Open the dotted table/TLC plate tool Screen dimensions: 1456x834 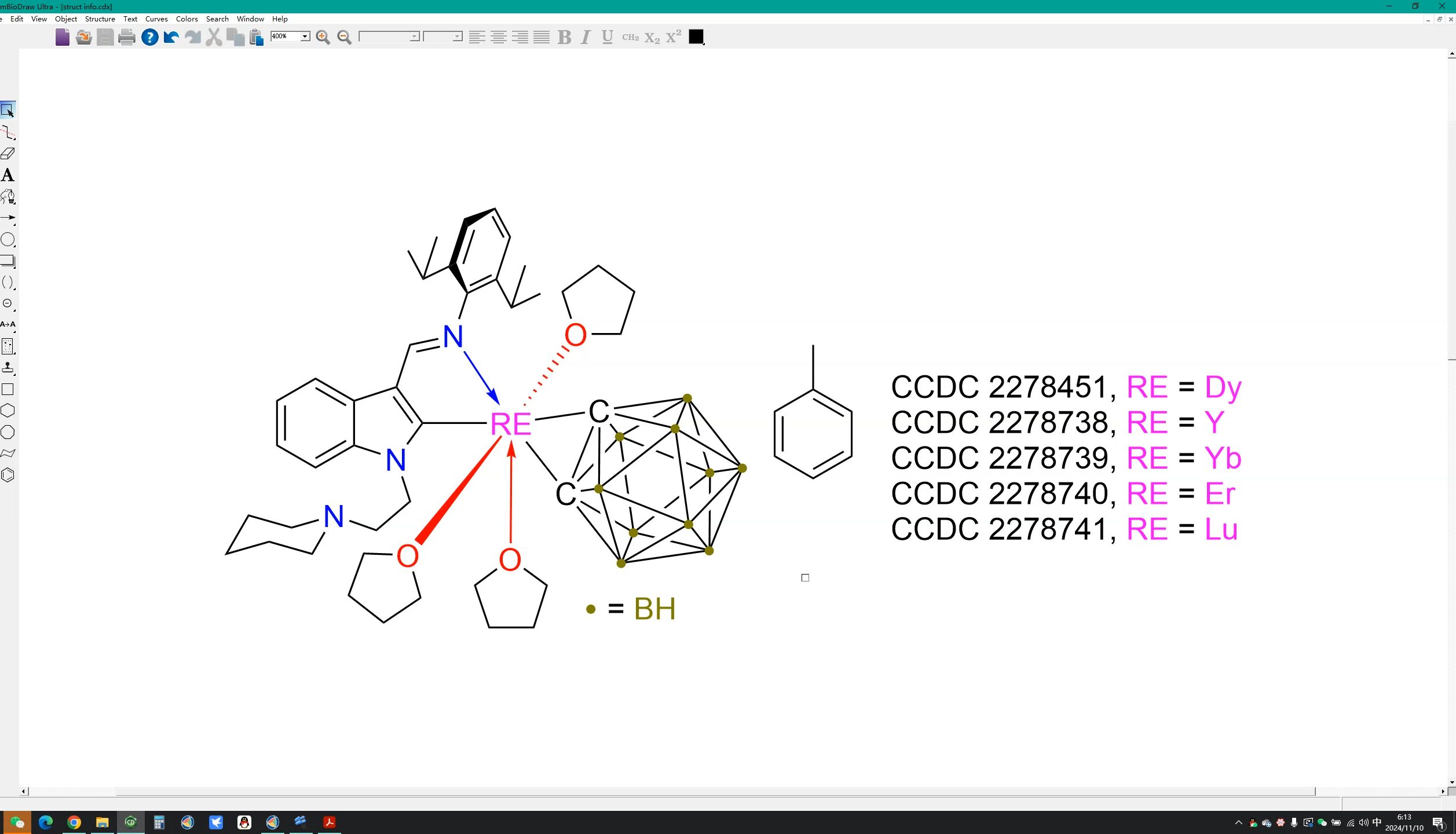coord(8,346)
